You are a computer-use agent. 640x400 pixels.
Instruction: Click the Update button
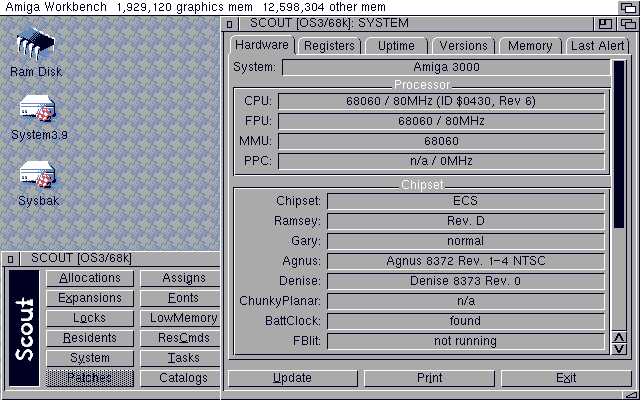pyautogui.click(x=293, y=378)
